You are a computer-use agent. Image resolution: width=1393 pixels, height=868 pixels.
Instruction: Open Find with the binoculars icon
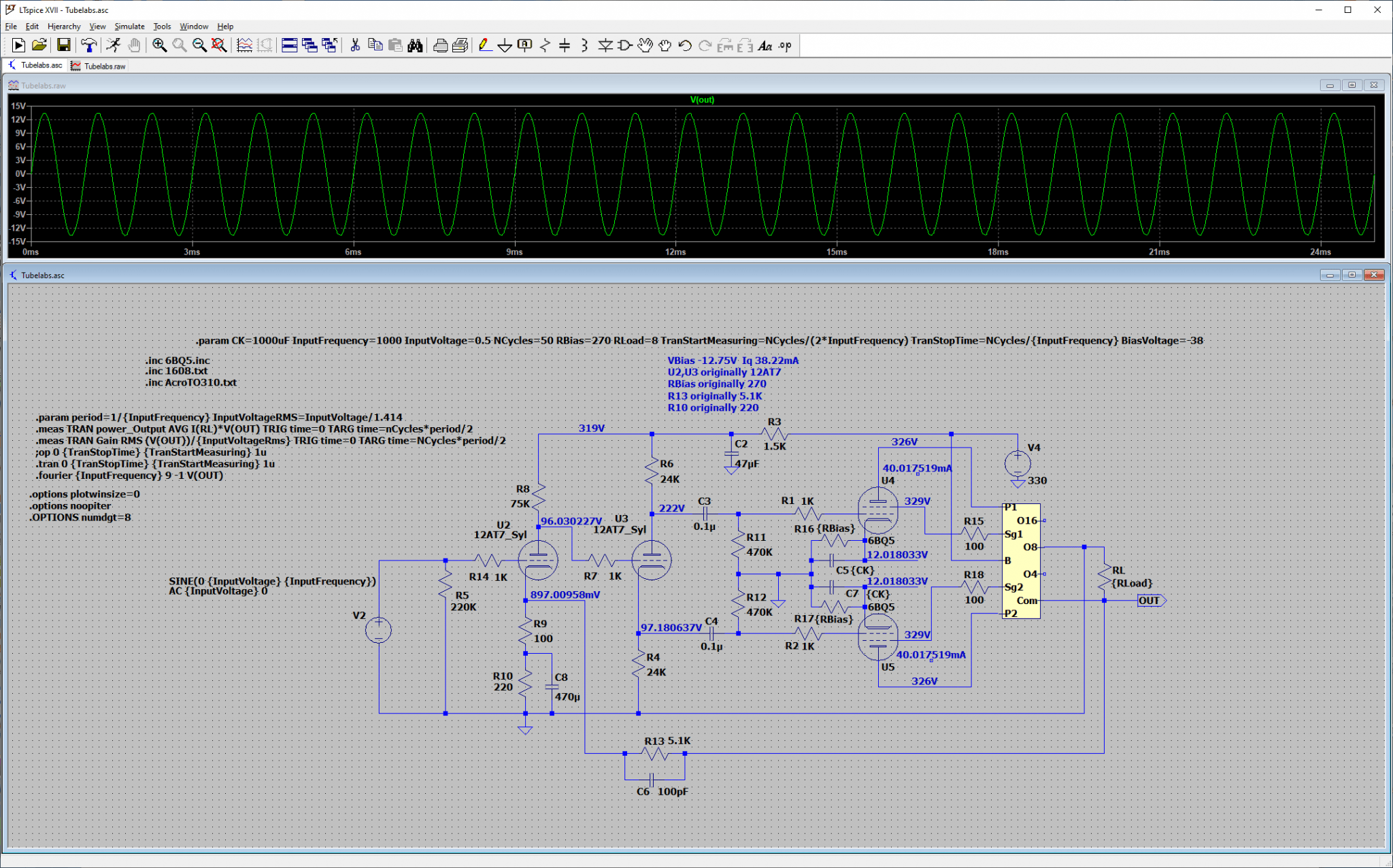pyautogui.click(x=415, y=46)
